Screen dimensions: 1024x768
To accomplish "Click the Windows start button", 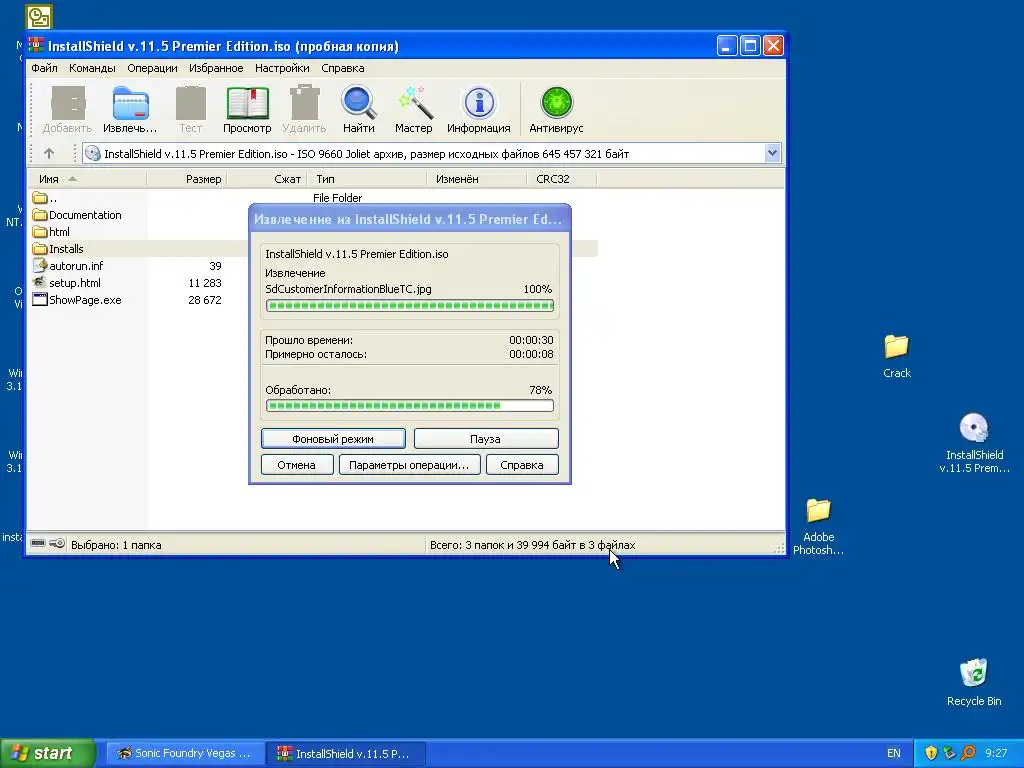I will pos(47,753).
